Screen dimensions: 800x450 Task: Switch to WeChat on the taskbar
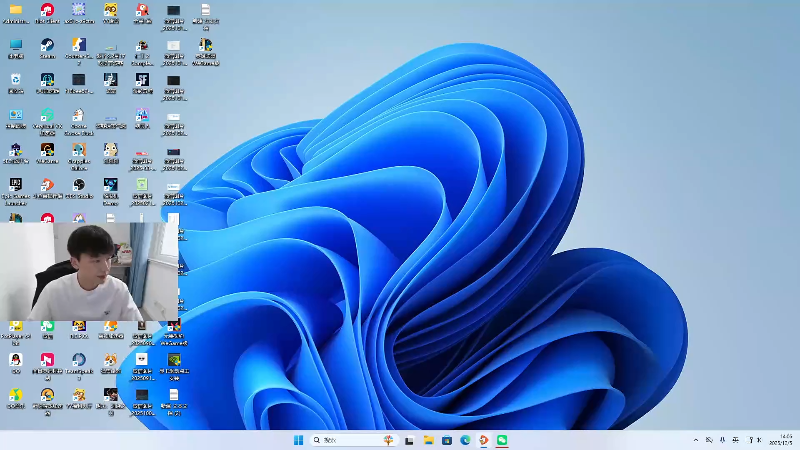(x=502, y=440)
